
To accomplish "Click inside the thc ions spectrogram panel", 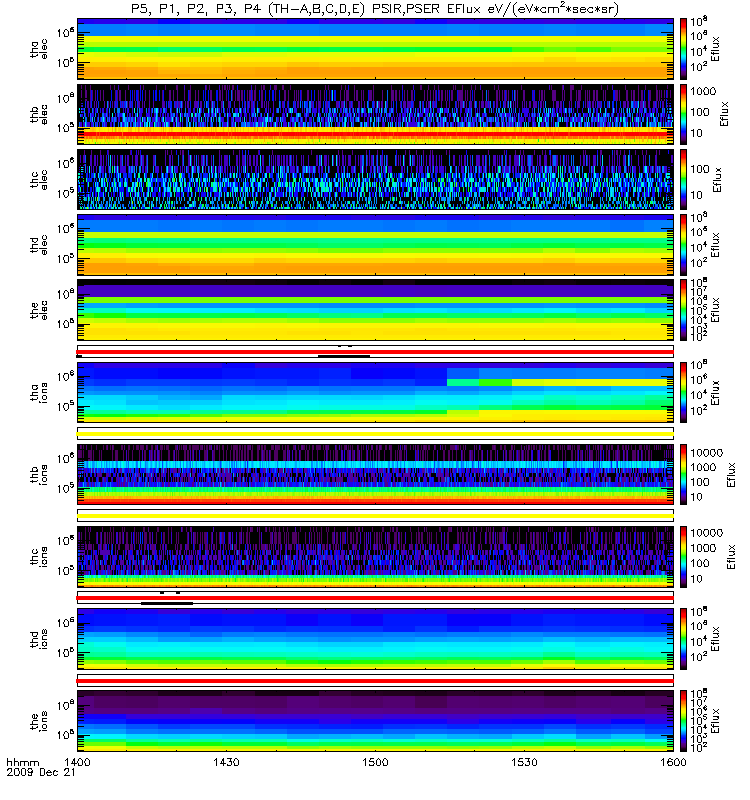I will tap(375, 557).
